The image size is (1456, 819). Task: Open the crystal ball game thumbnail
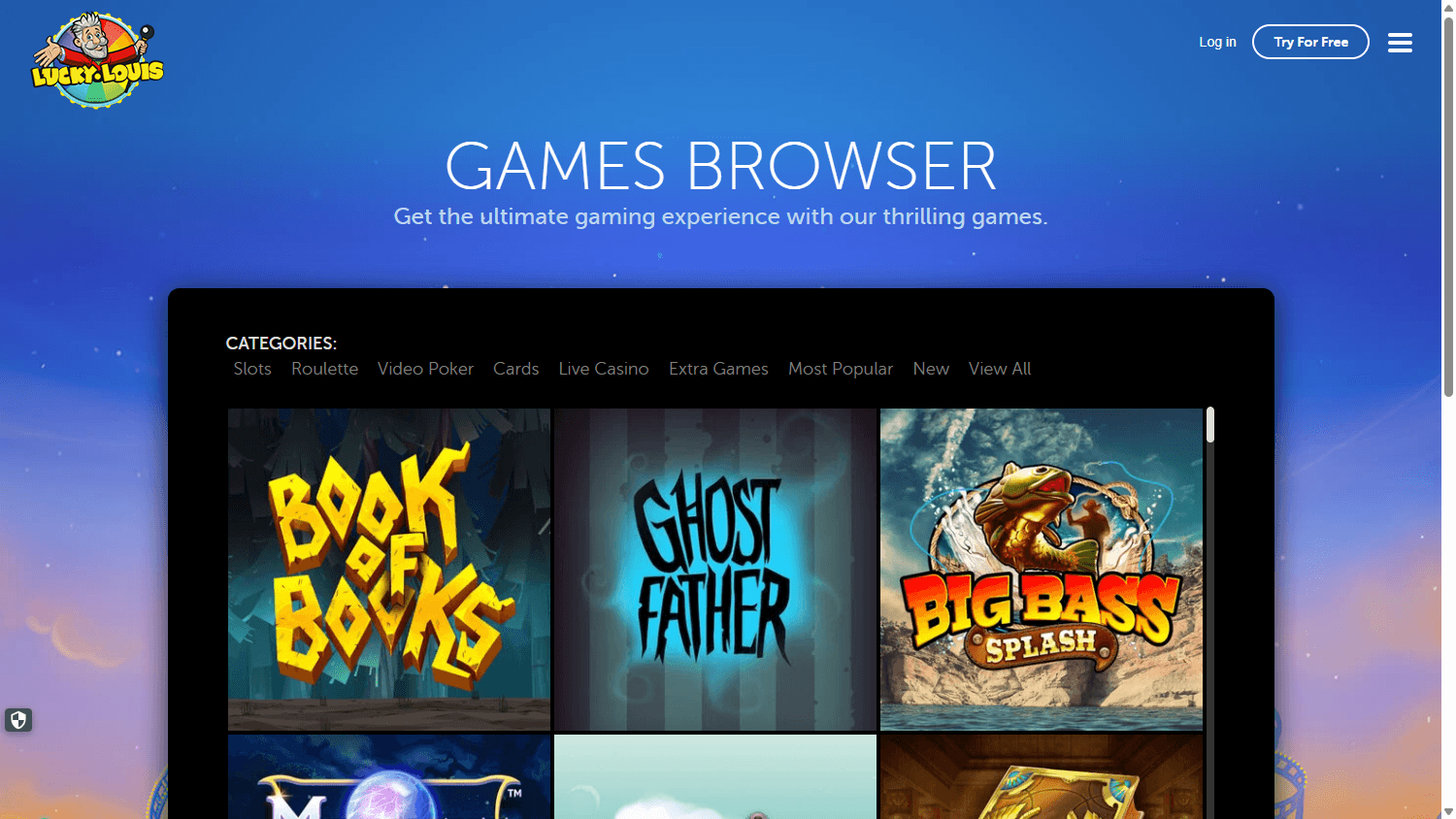coord(389,776)
